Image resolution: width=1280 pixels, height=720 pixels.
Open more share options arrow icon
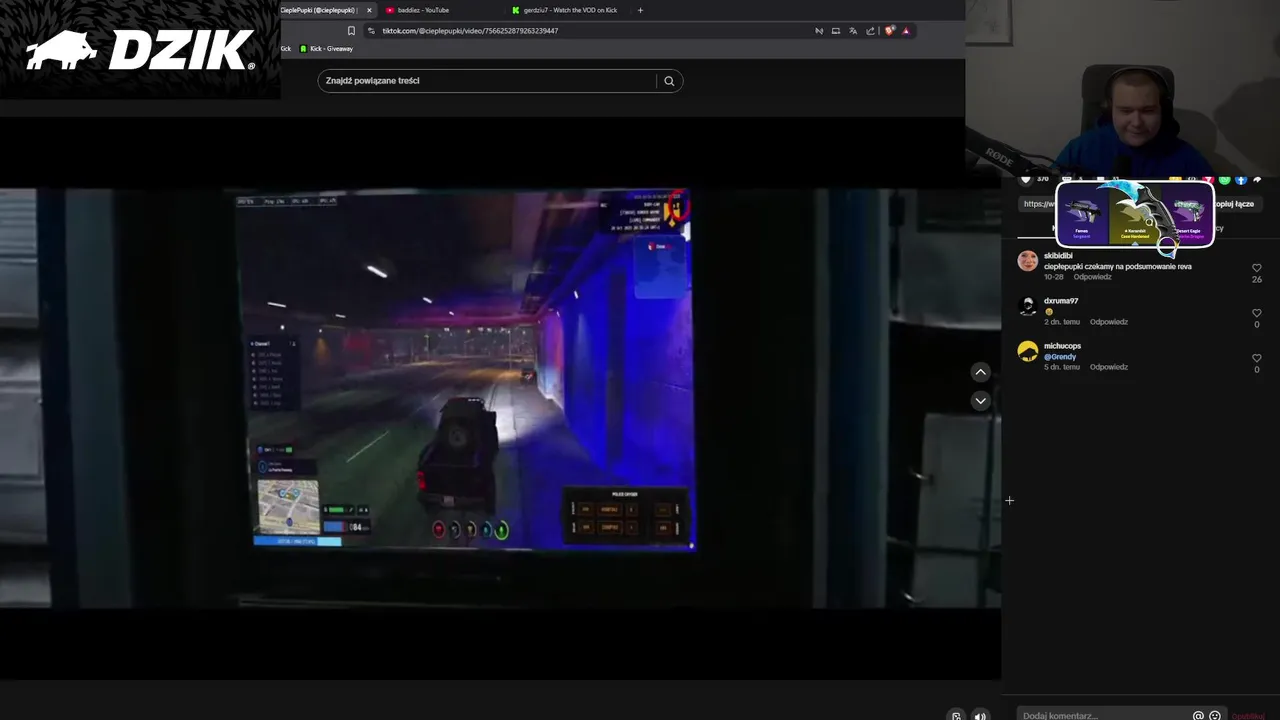[x=1257, y=180]
